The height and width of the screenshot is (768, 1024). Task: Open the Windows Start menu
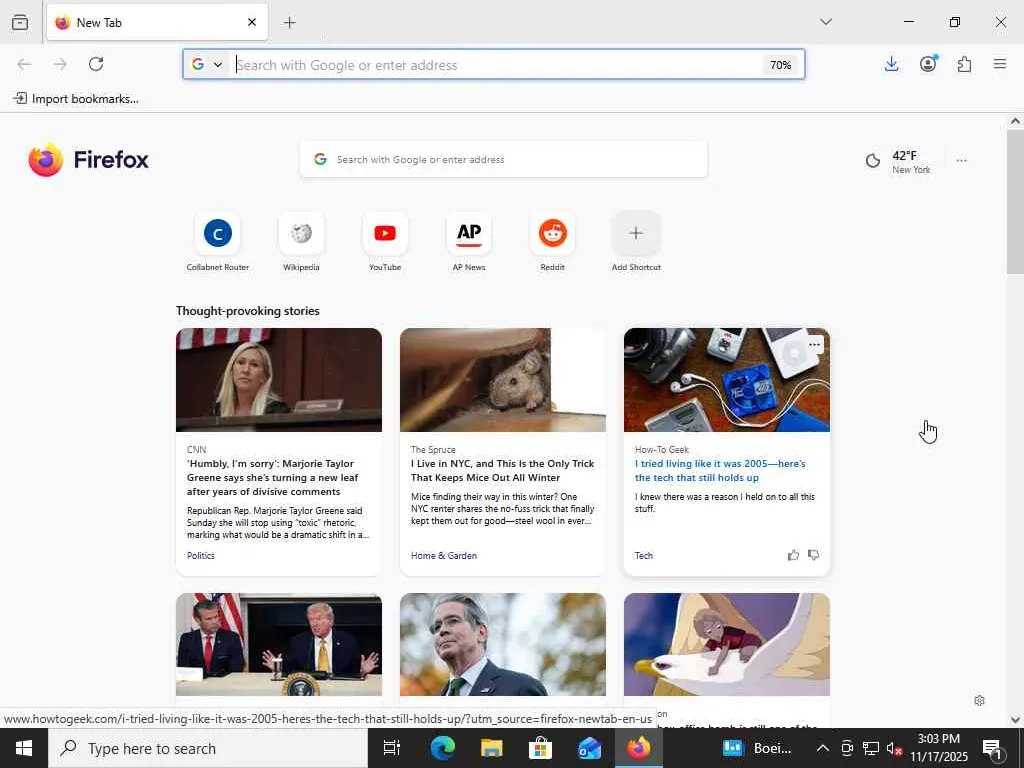pos(24,748)
